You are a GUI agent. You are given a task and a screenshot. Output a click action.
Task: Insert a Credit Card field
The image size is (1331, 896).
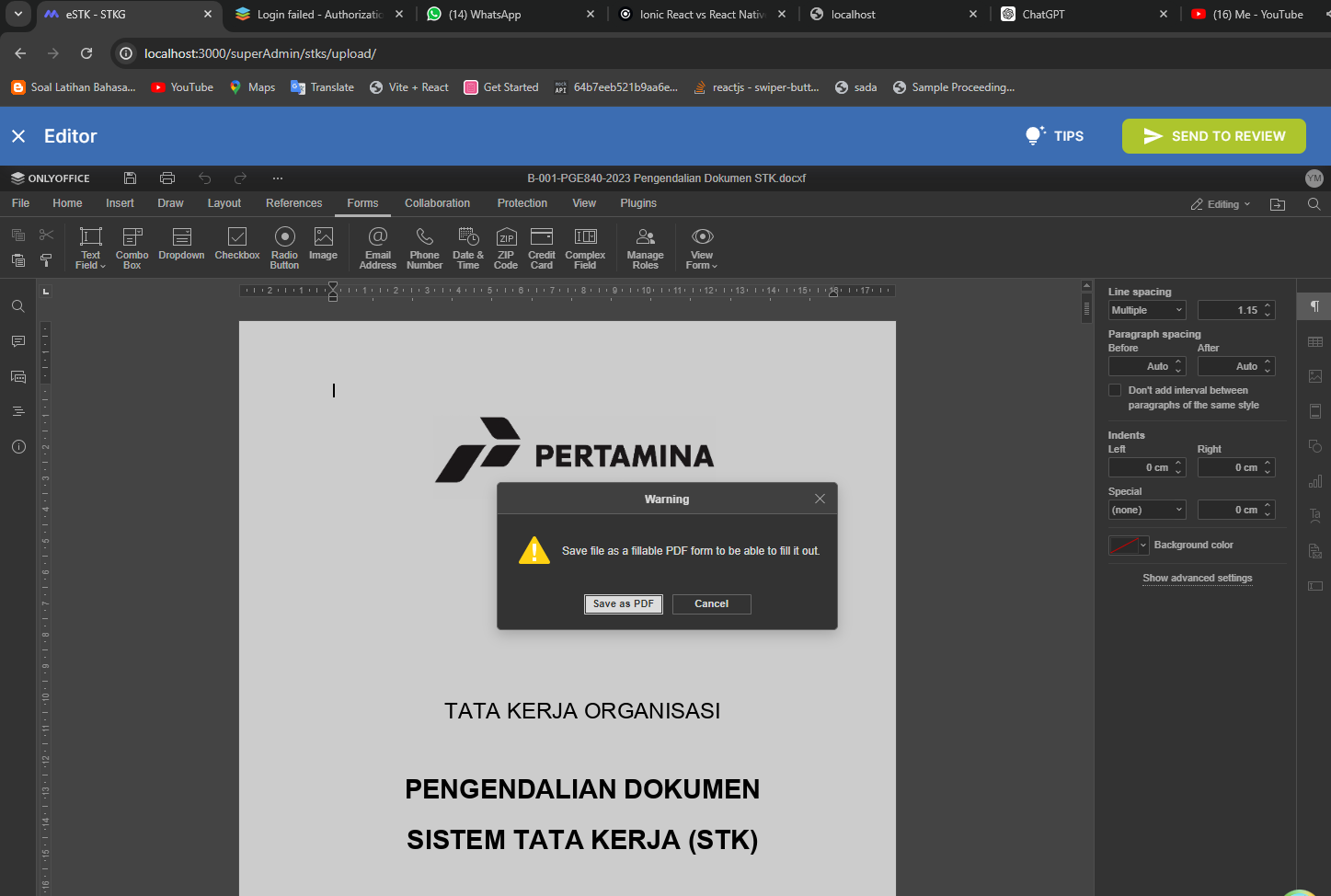pos(542,247)
